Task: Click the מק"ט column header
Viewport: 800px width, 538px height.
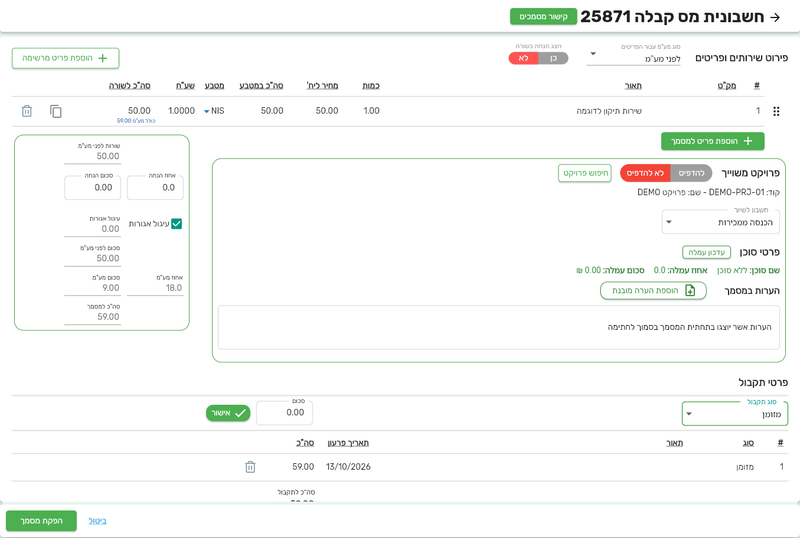Action: coord(727,85)
